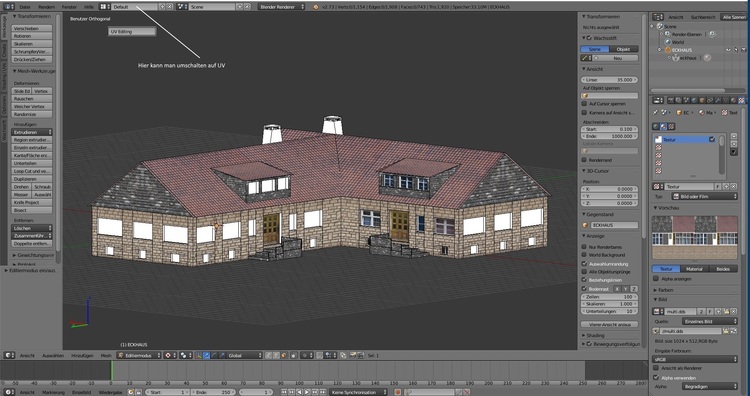The width and height of the screenshot is (750, 396).
Task: Open the Rendern menu
Action: coord(46,7)
